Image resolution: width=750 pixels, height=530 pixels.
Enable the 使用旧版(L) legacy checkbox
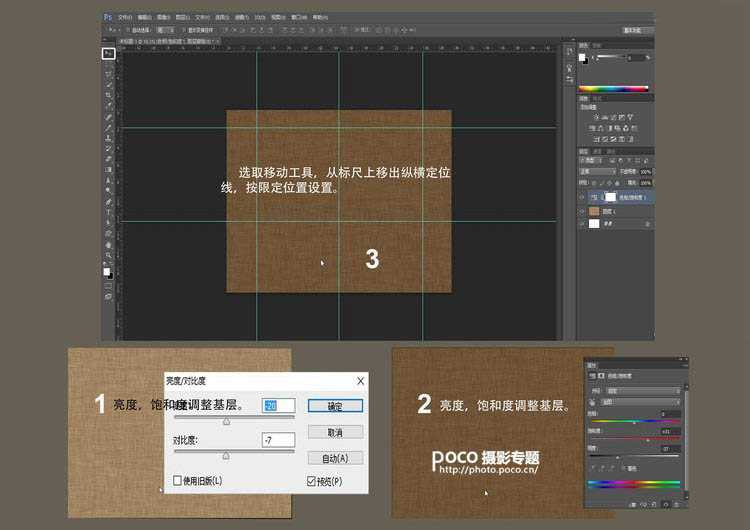click(x=178, y=481)
